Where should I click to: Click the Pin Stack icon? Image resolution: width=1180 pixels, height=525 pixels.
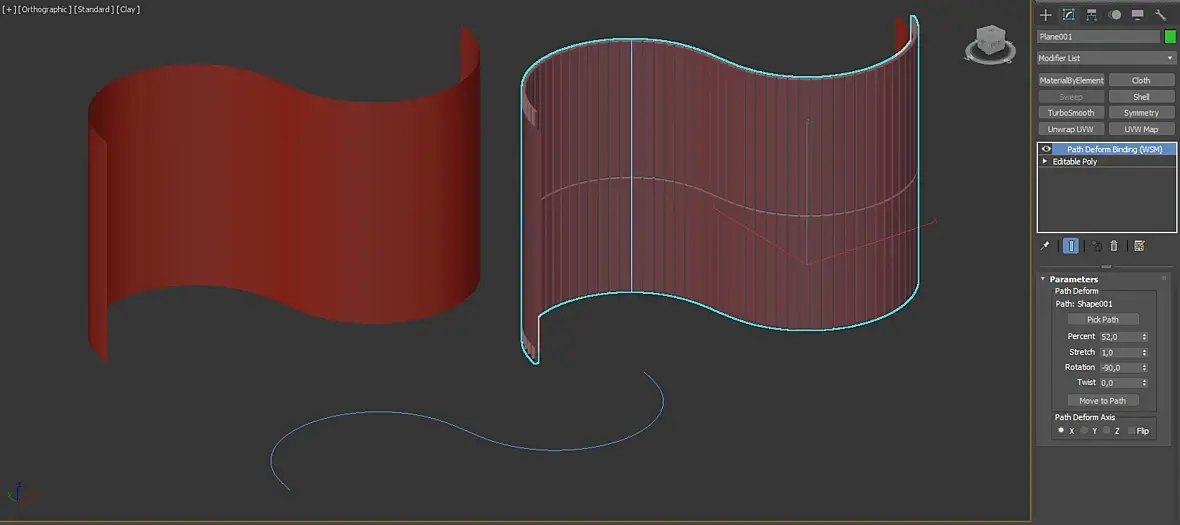point(1045,246)
